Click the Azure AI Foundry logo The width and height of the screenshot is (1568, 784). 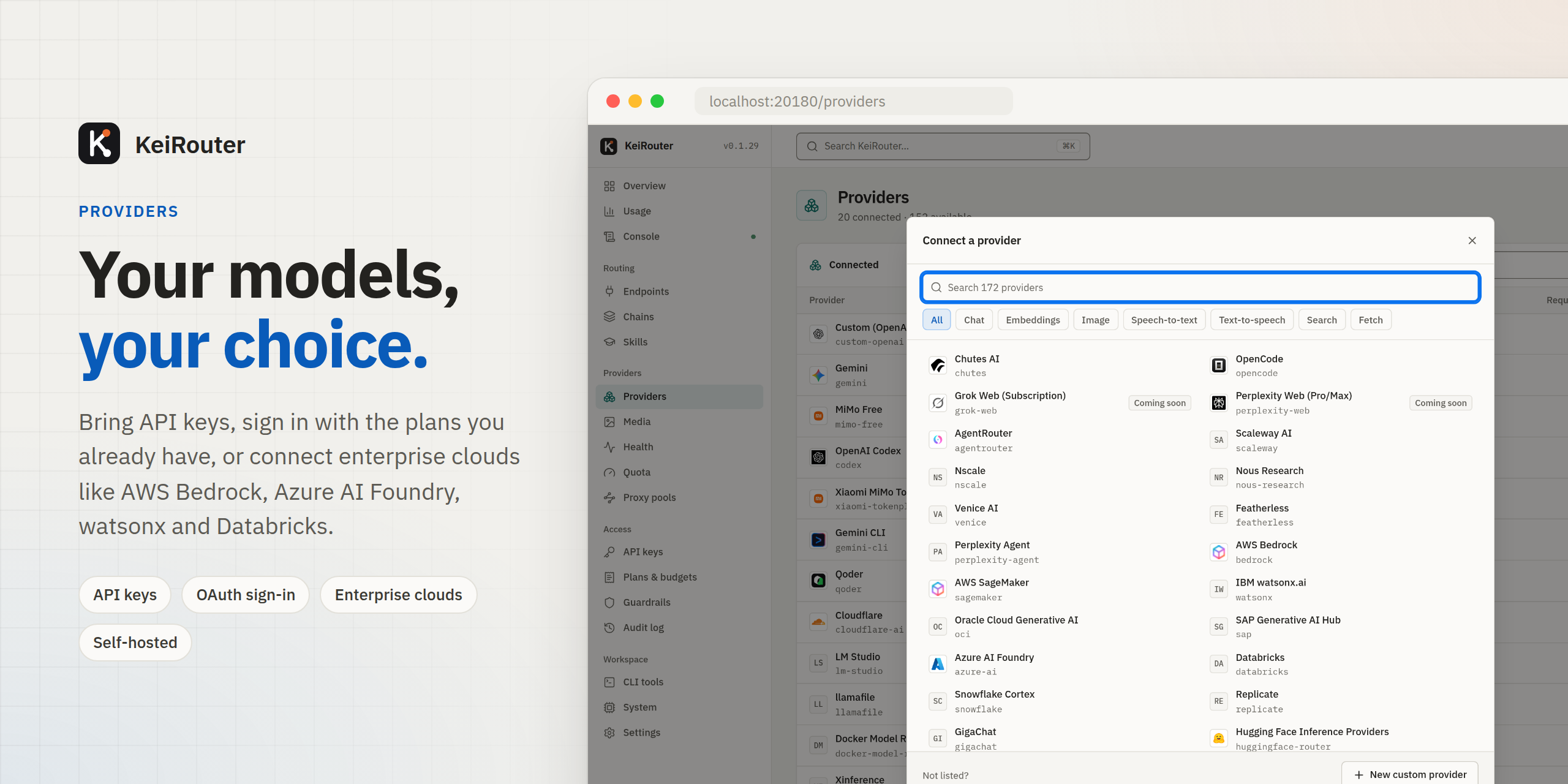point(938,664)
